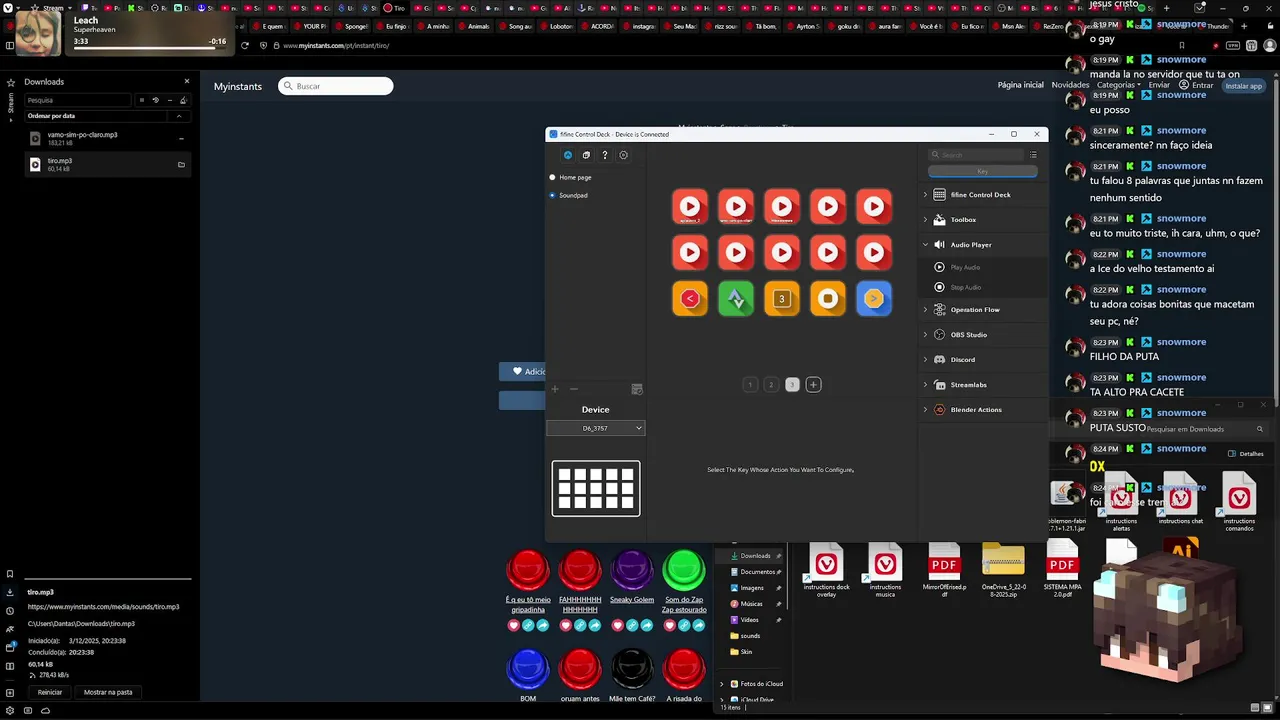Open Control Deck settings gear icon

tap(623, 155)
